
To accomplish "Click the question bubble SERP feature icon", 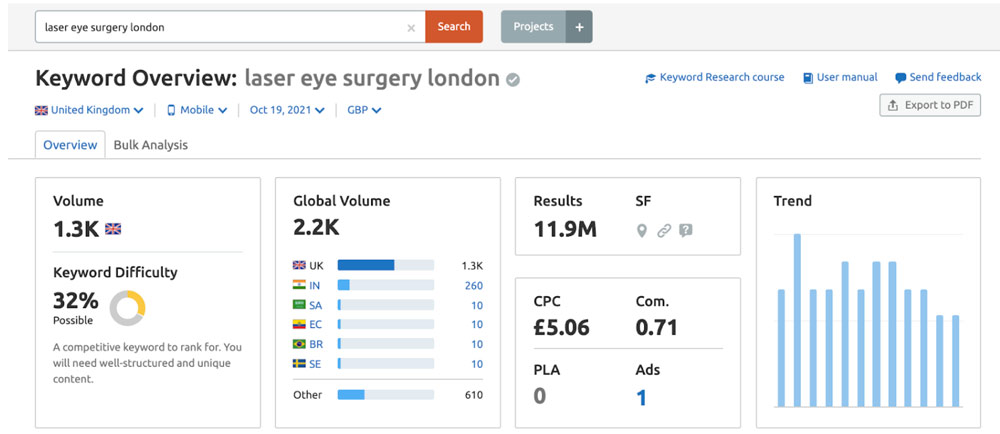I will [685, 231].
